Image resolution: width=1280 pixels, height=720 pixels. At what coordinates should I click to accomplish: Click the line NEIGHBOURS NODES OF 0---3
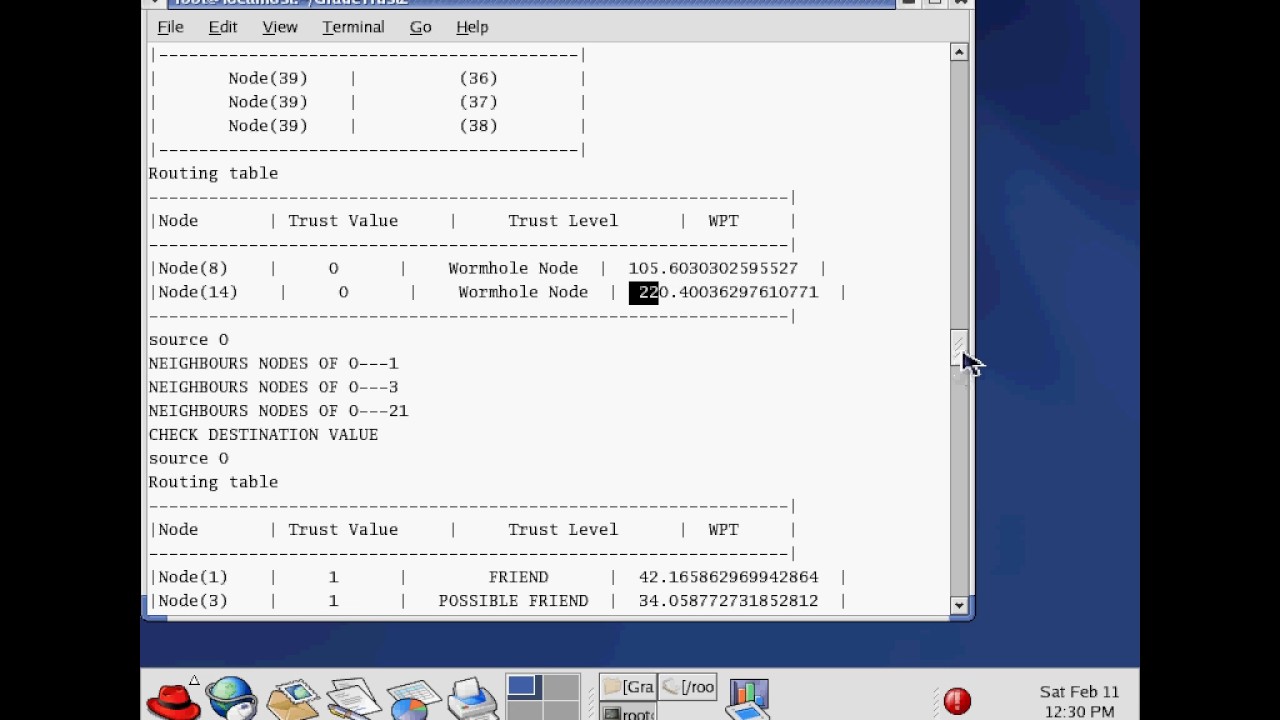[x=274, y=387]
